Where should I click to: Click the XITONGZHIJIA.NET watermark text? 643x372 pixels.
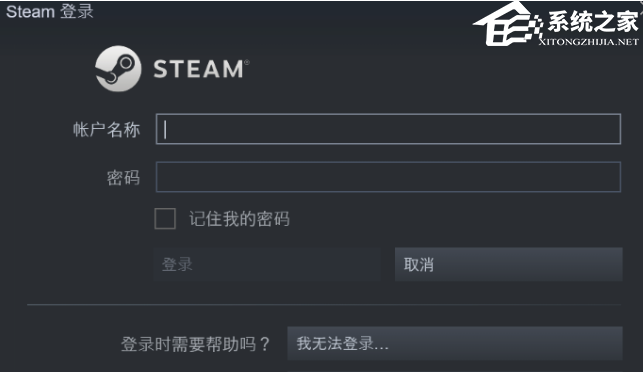click(x=589, y=42)
